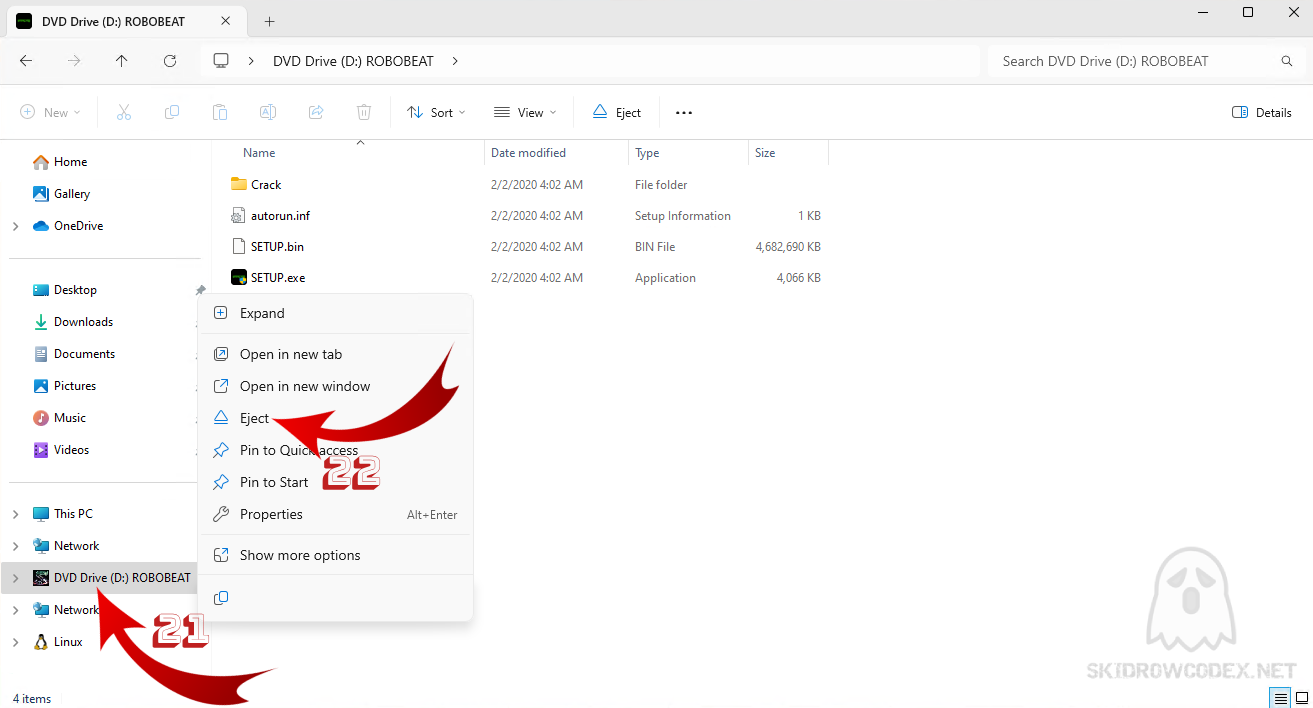Open the New dropdown menu
1313x708 pixels.
[50, 113]
